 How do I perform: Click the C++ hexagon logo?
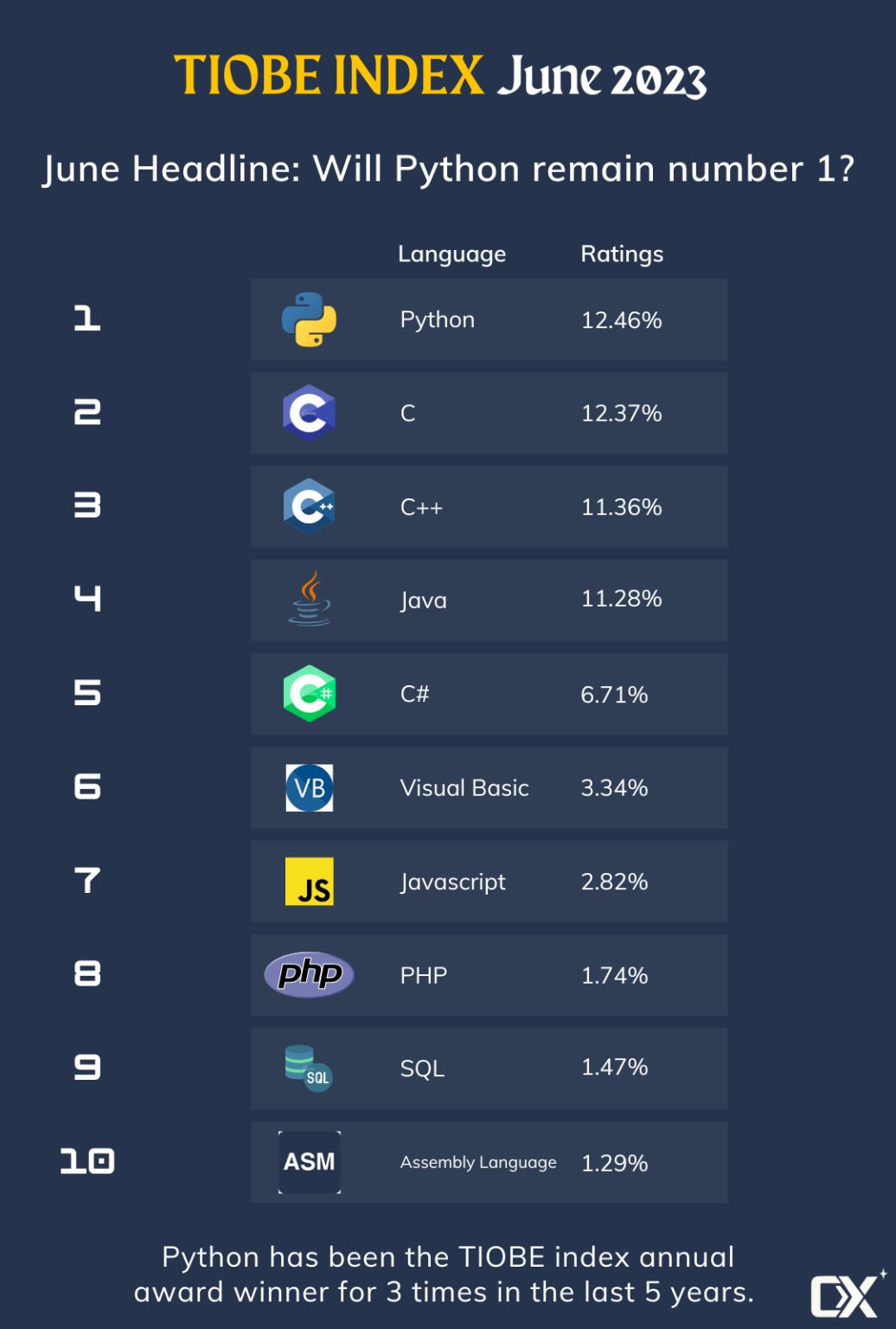tap(309, 506)
